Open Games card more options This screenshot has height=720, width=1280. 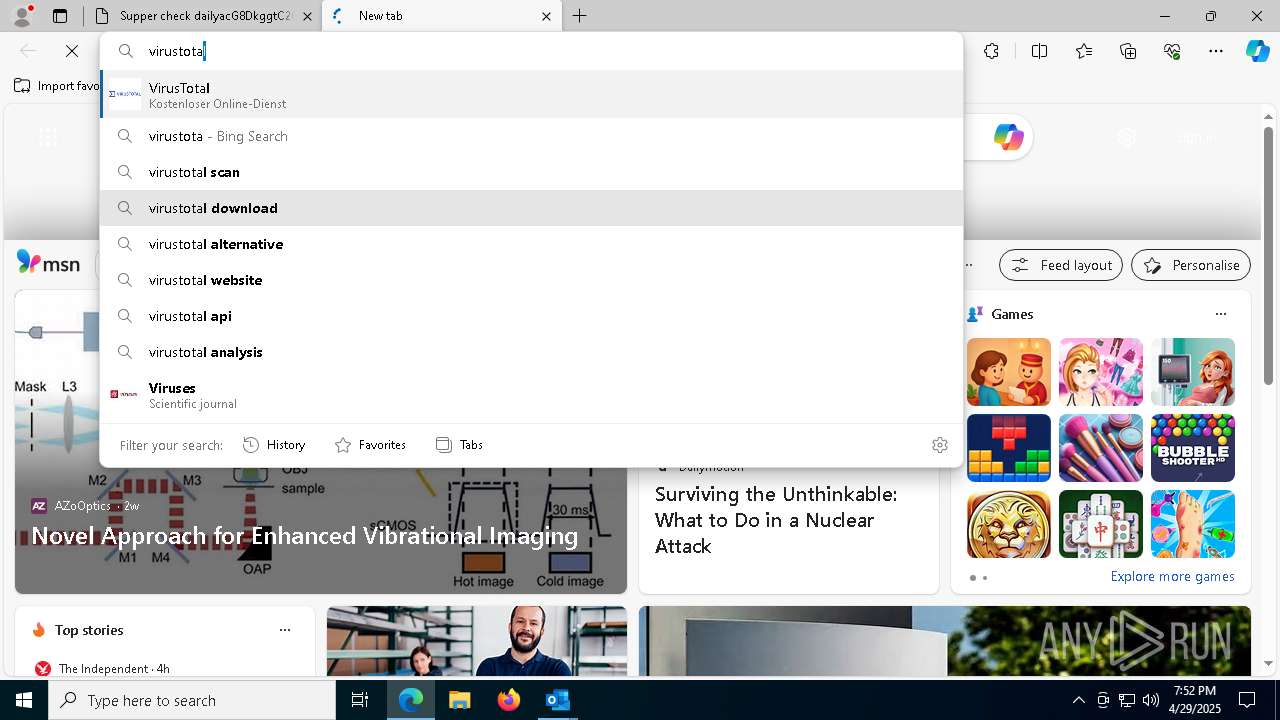click(1220, 314)
